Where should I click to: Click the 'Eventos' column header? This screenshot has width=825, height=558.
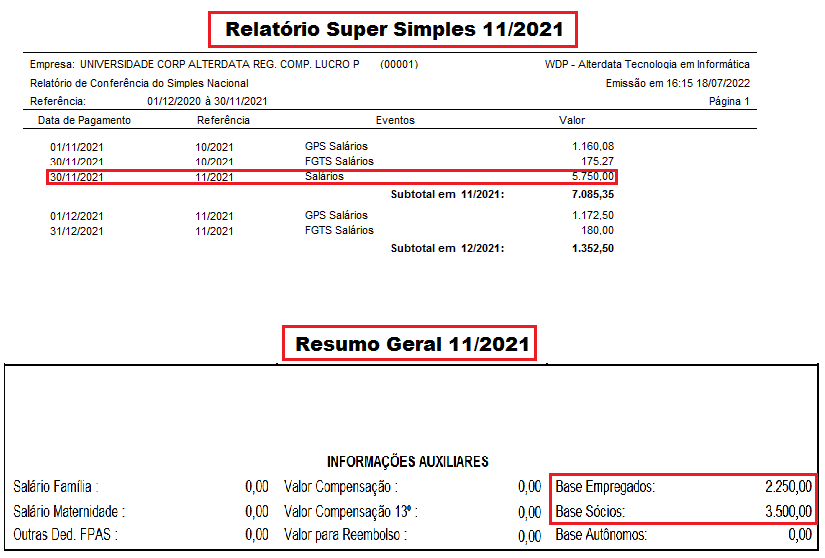click(395, 120)
